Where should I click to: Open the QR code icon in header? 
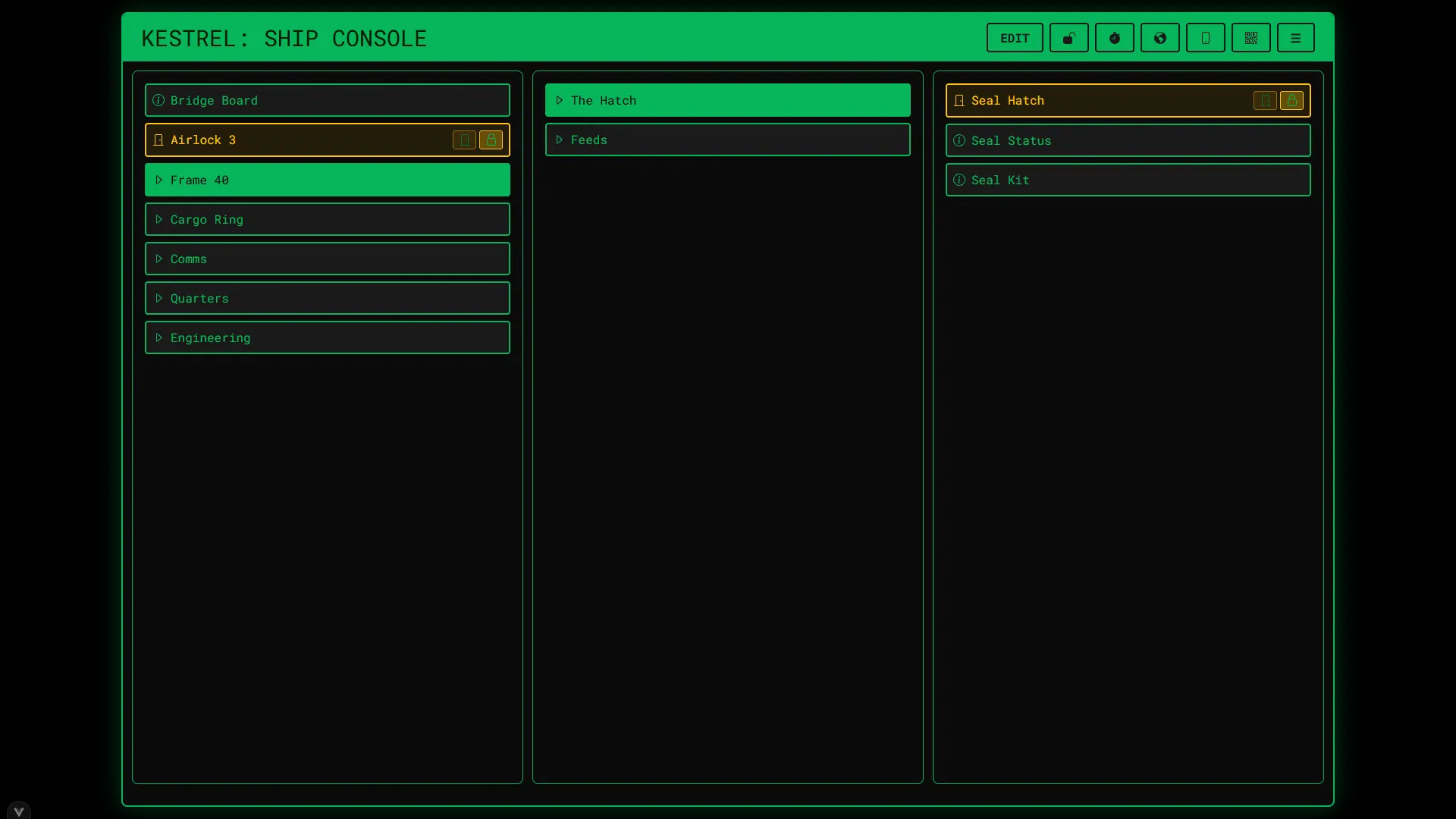[1250, 38]
